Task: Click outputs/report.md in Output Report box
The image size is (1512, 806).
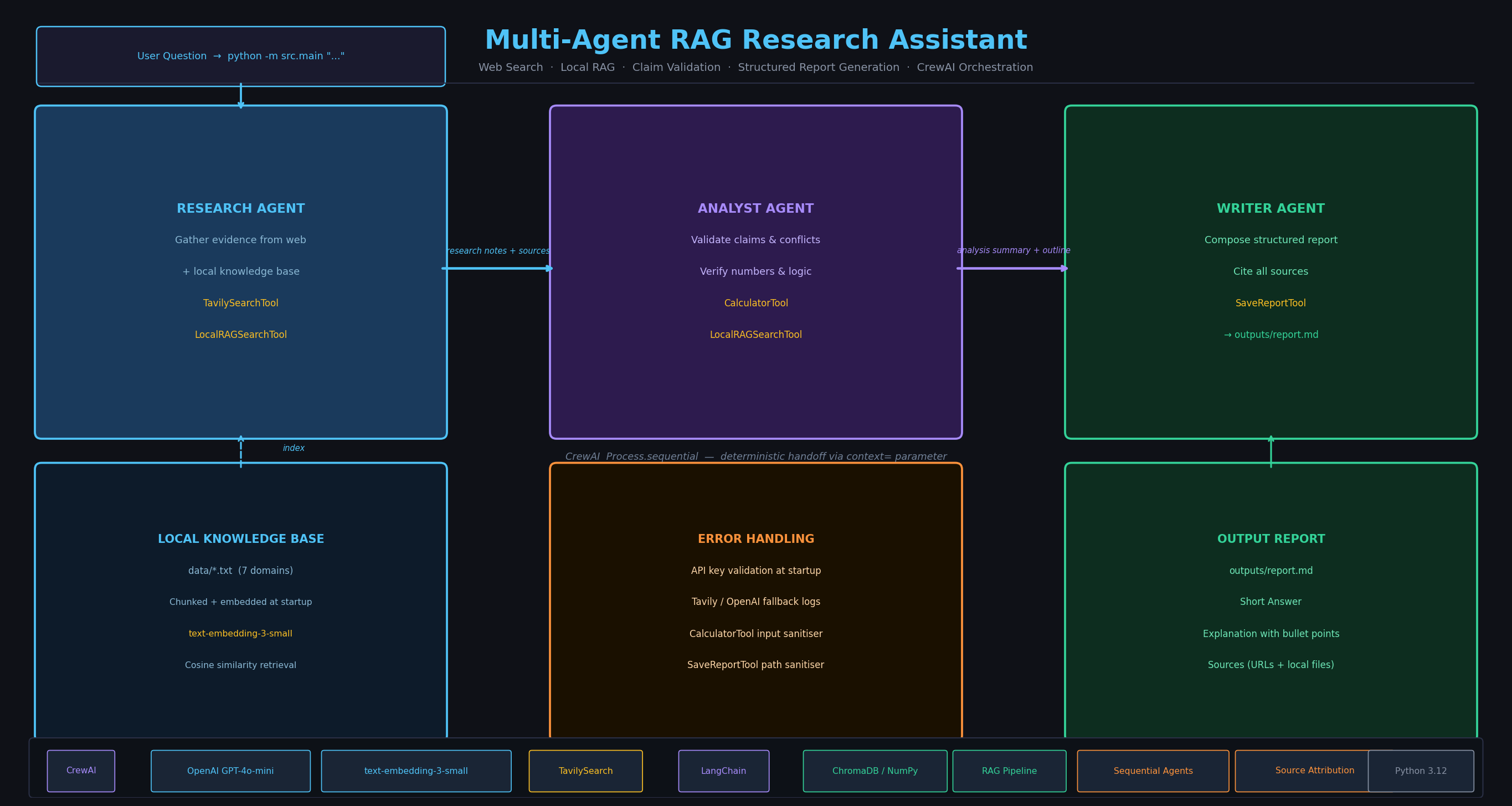Action: [x=1270, y=571]
